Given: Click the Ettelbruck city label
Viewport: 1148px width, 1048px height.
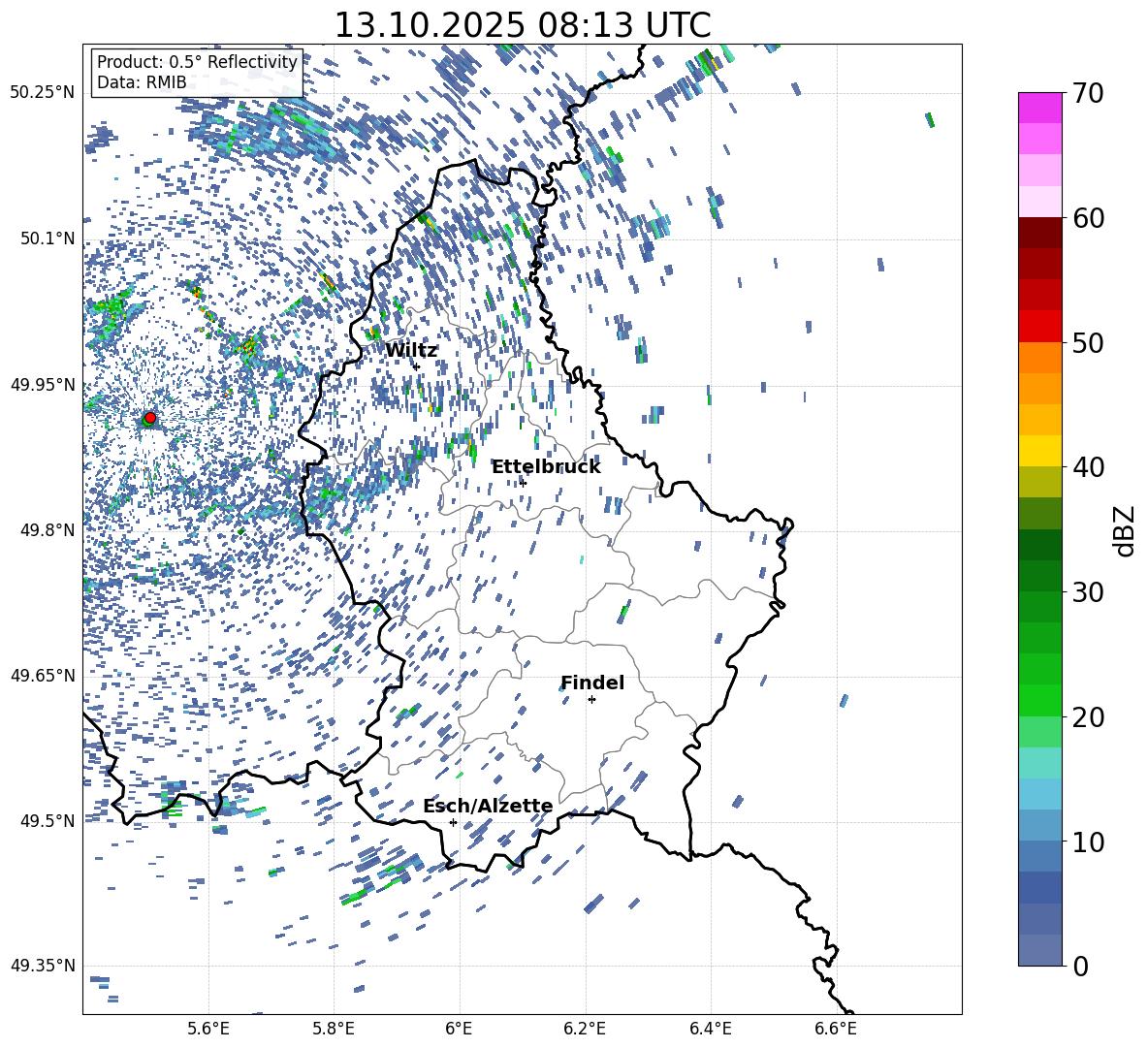Looking at the screenshot, I should coord(546,467).
